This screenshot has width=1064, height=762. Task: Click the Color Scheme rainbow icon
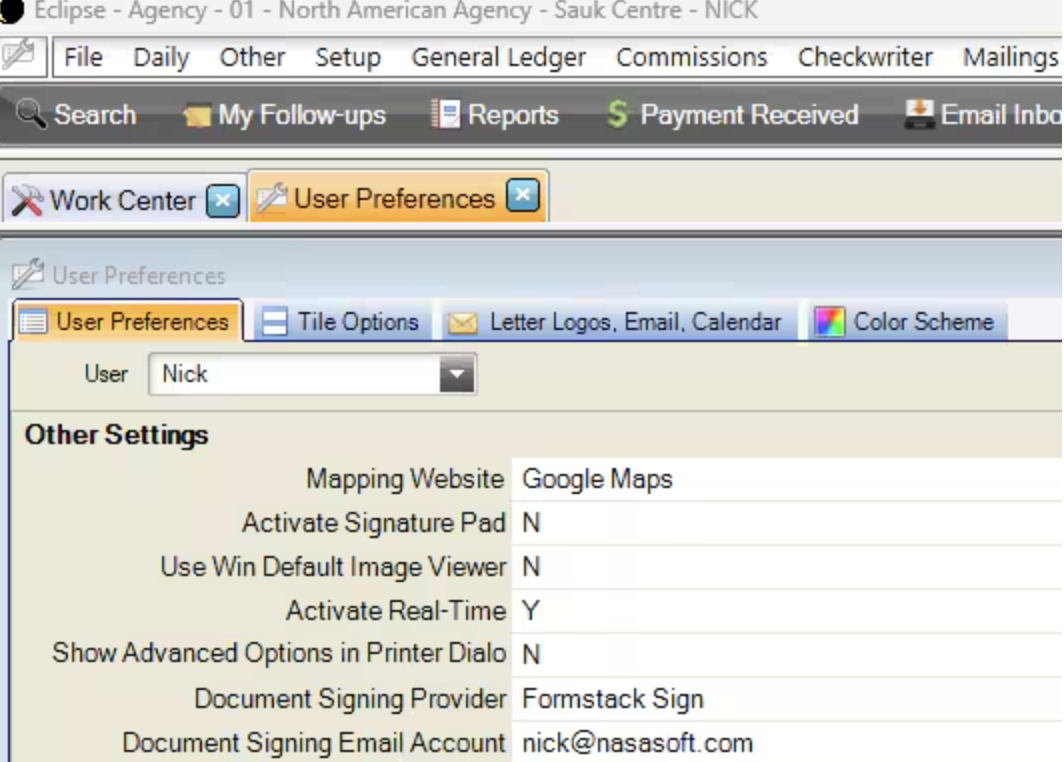[829, 322]
